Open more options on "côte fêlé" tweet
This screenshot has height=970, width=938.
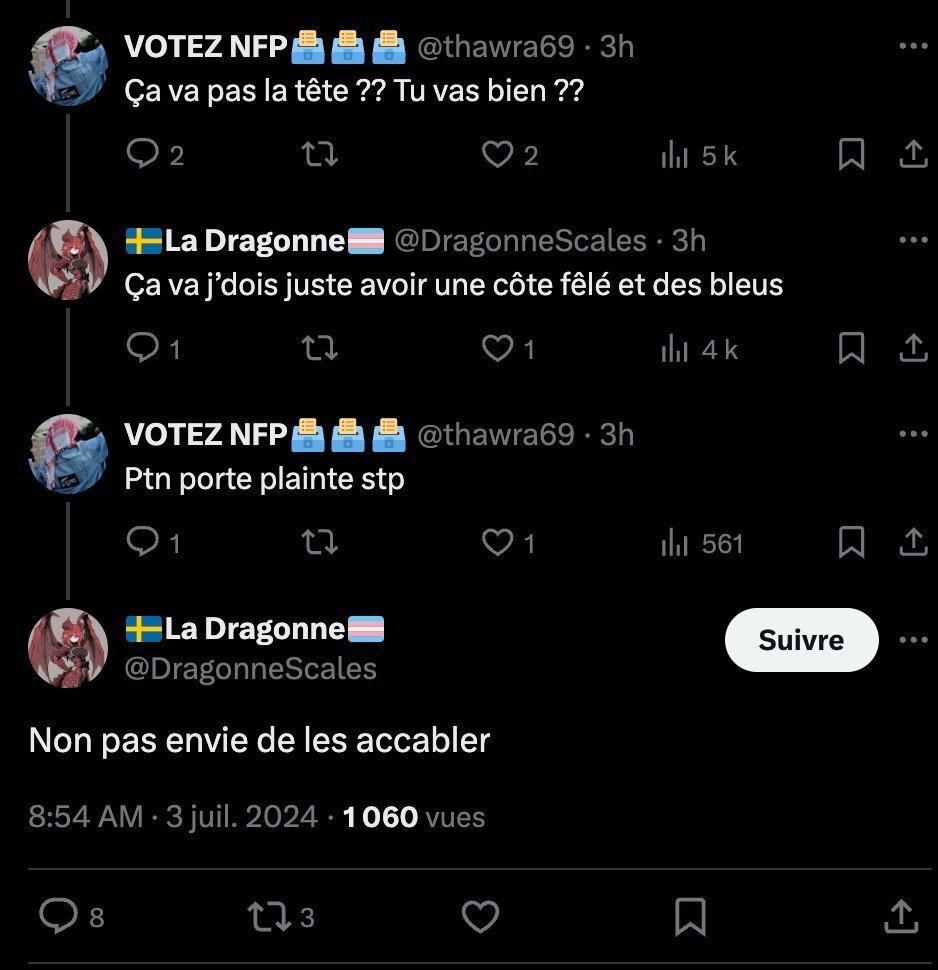tap(913, 240)
